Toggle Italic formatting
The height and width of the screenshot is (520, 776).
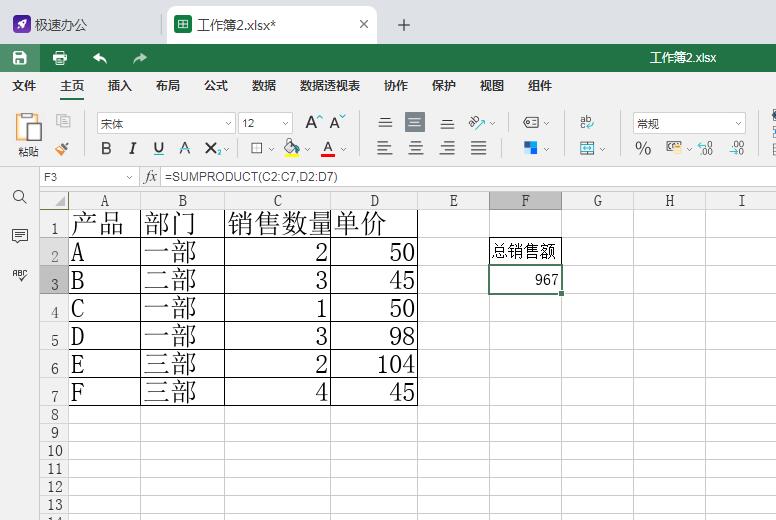tap(132, 148)
